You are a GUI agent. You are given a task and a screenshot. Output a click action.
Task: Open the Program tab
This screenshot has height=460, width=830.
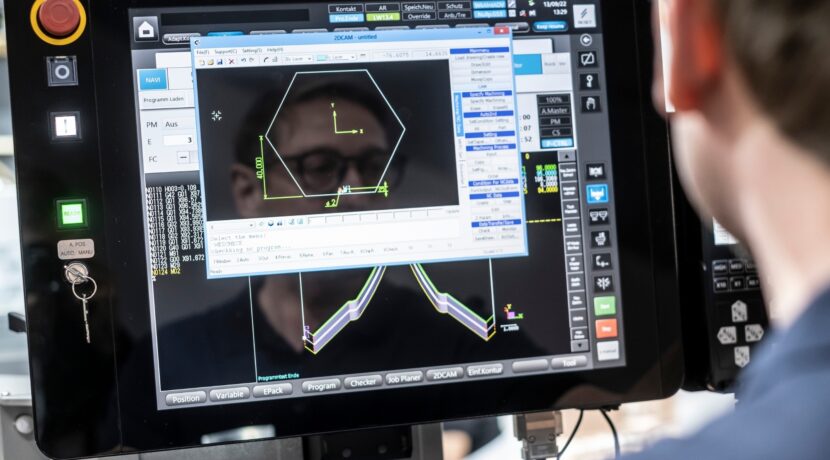(x=321, y=386)
